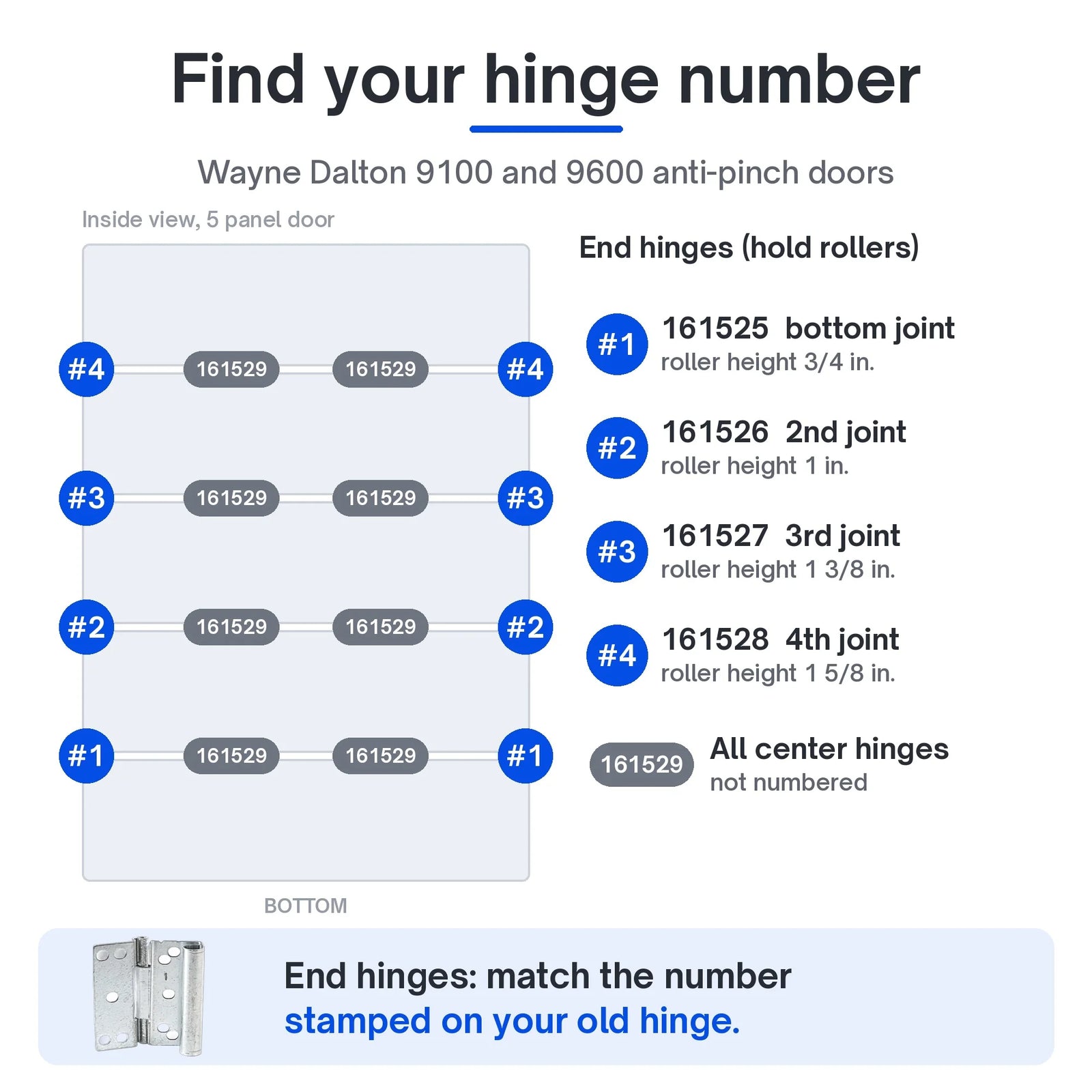Viewport: 1092px width, 1092px height.
Task: Click the left 161529 pill on the #2 joint
Action: pos(231,627)
